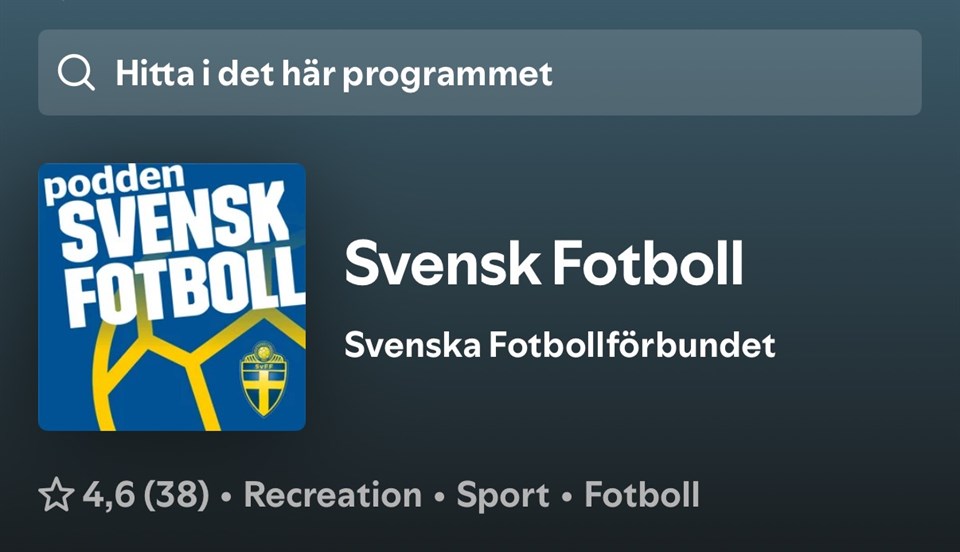The height and width of the screenshot is (552, 960).
Task: Click the word 'programmet' in search placeholder
Action: click(447, 75)
